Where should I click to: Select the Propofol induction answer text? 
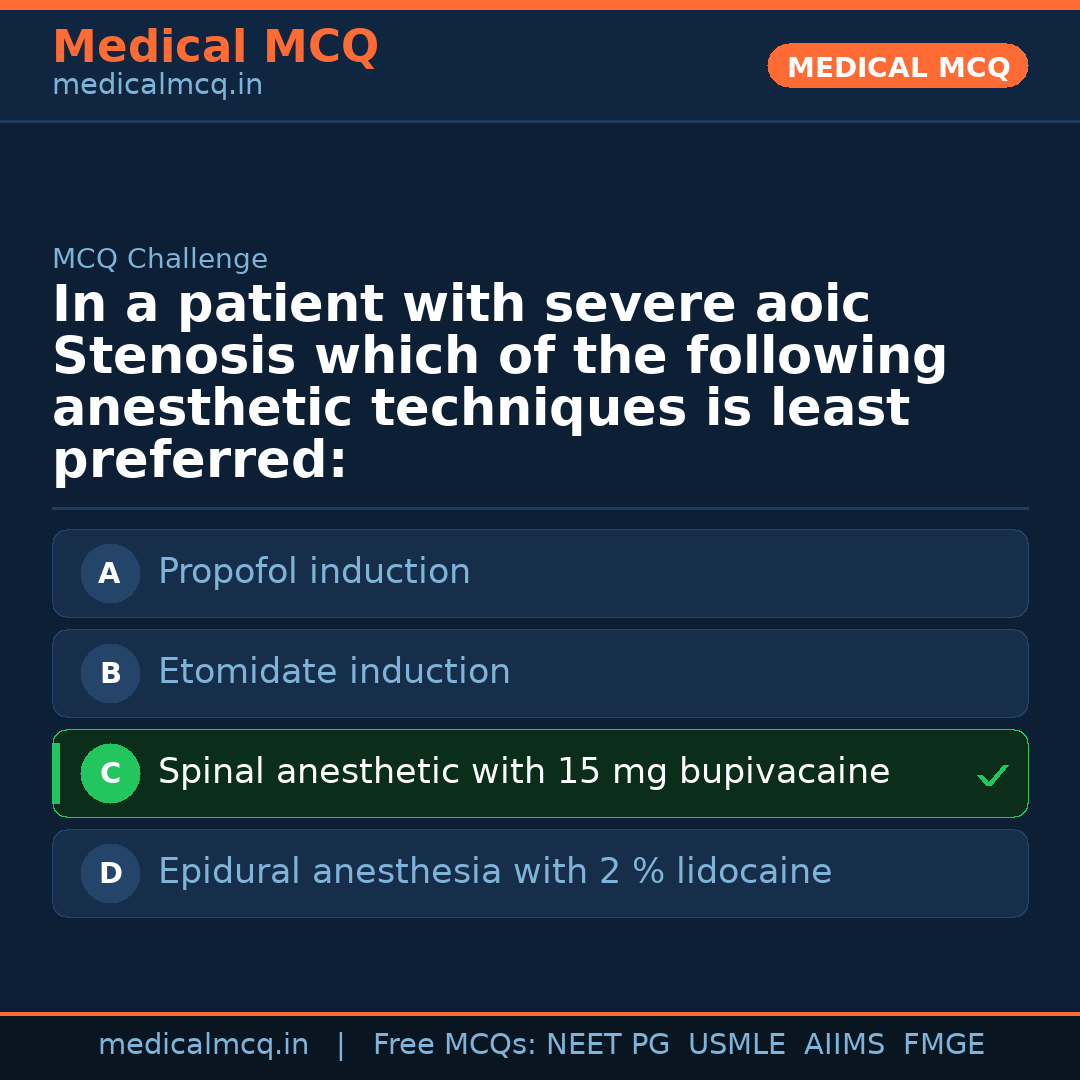tap(314, 572)
